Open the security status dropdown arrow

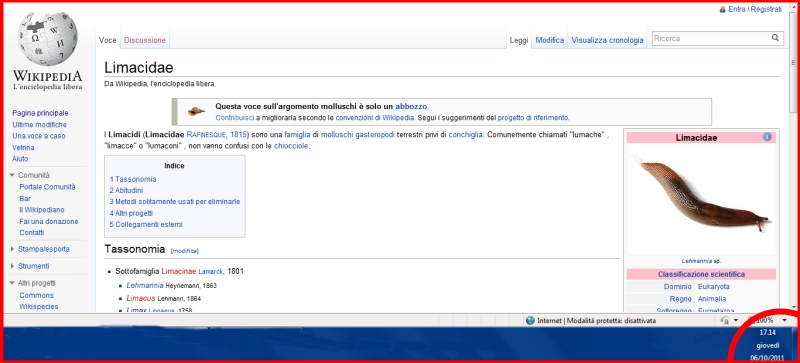coord(736,321)
